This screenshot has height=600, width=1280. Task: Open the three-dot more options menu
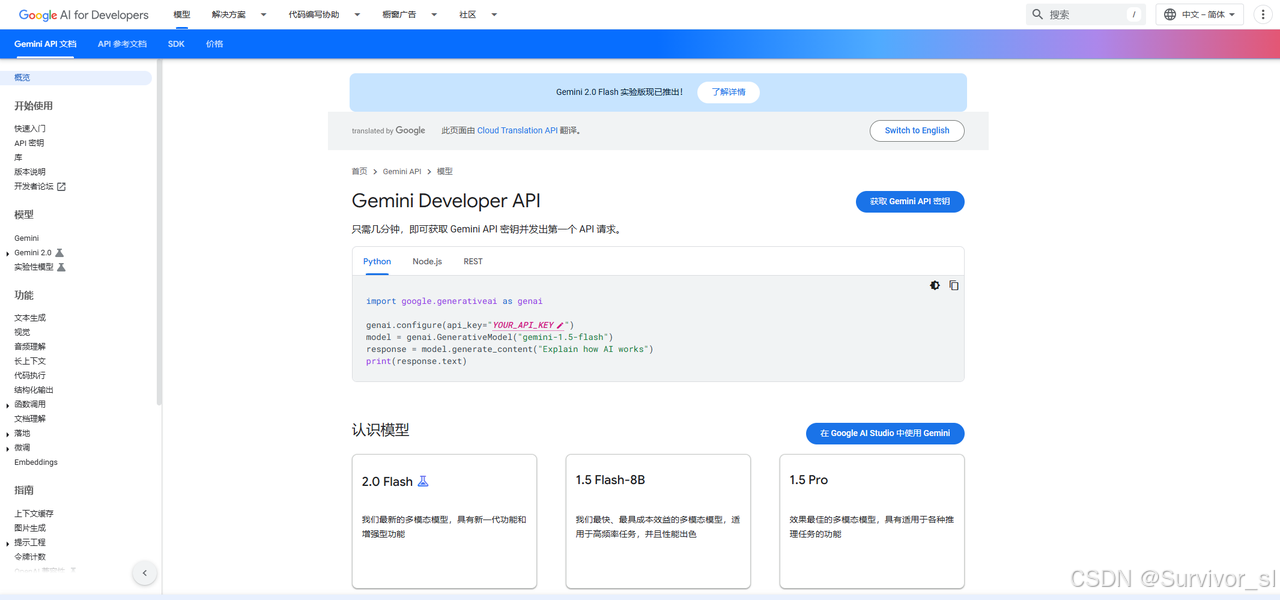tap(1263, 14)
